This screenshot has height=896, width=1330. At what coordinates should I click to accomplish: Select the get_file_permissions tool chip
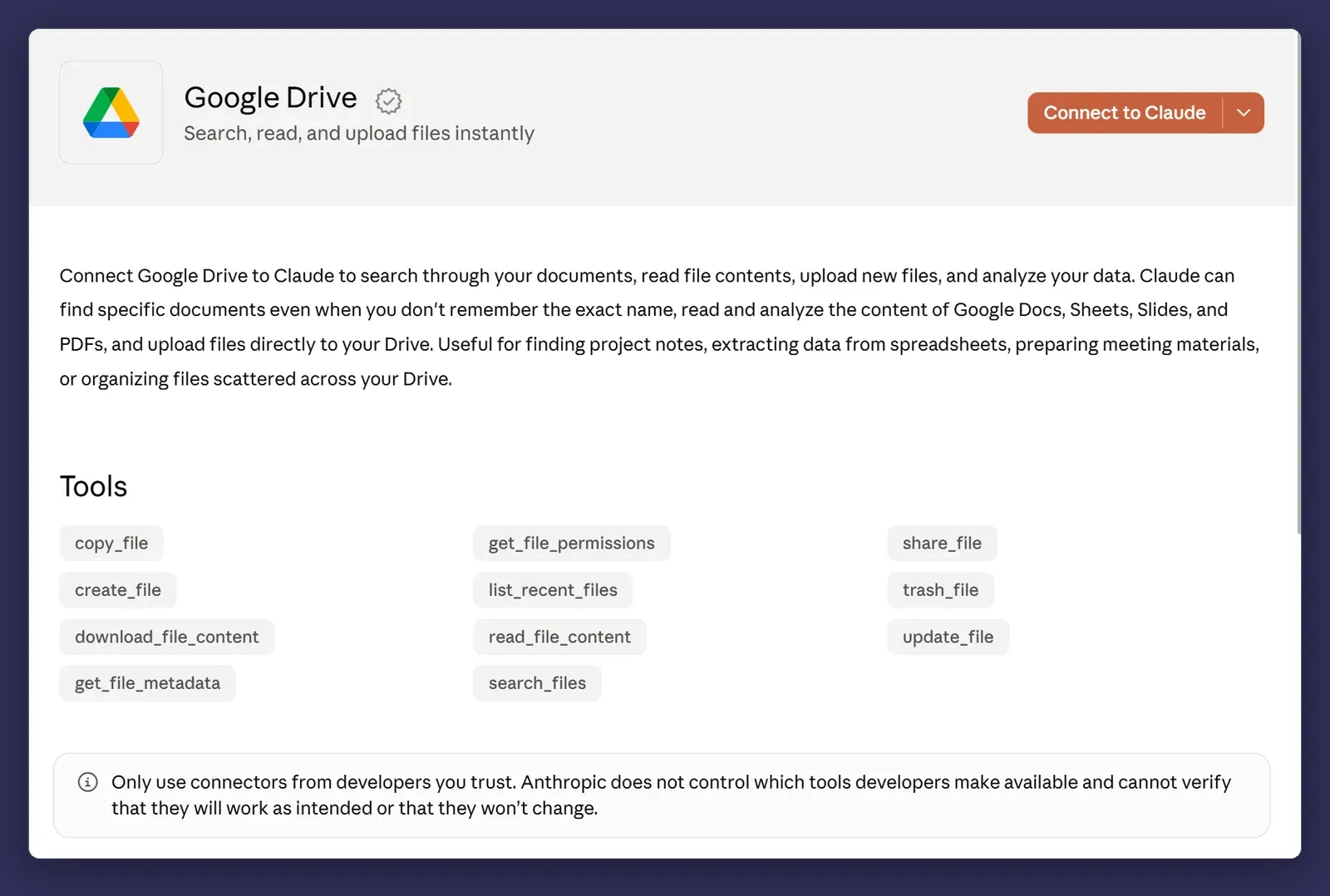tap(572, 544)
